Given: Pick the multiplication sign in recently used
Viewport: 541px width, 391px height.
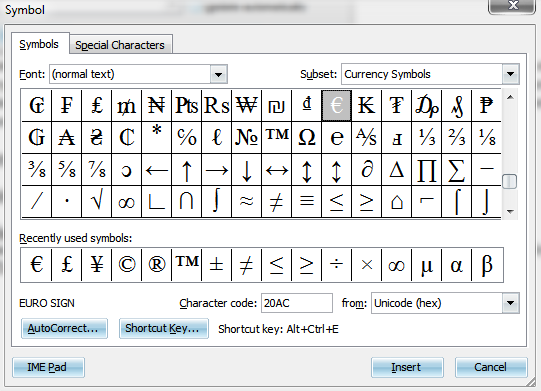Looking at the screenshot, I should [366, 265].
